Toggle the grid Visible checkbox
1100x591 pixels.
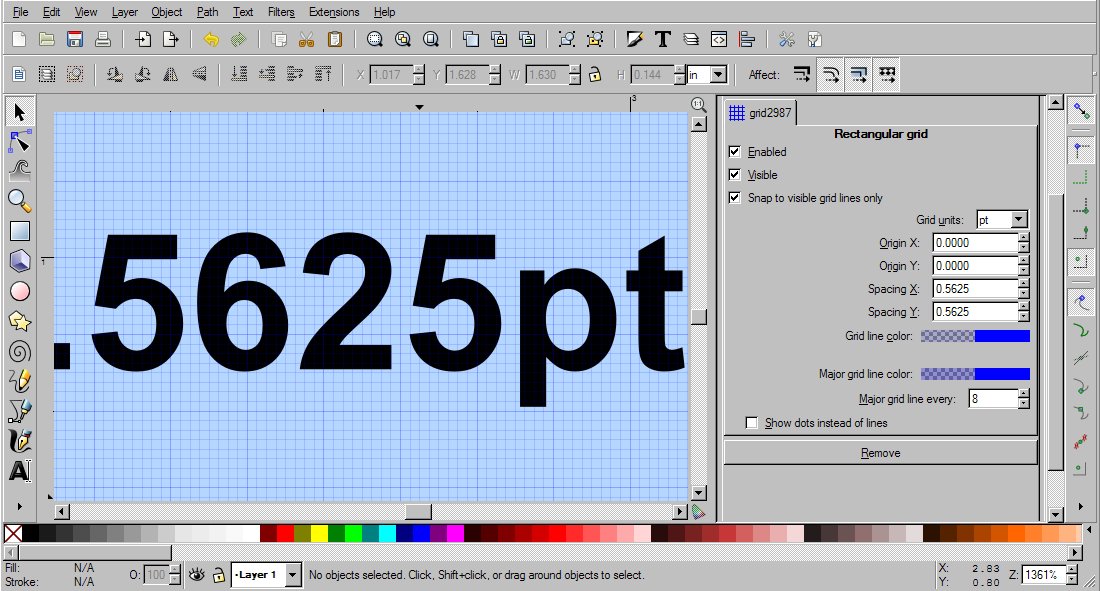point(735,175)
